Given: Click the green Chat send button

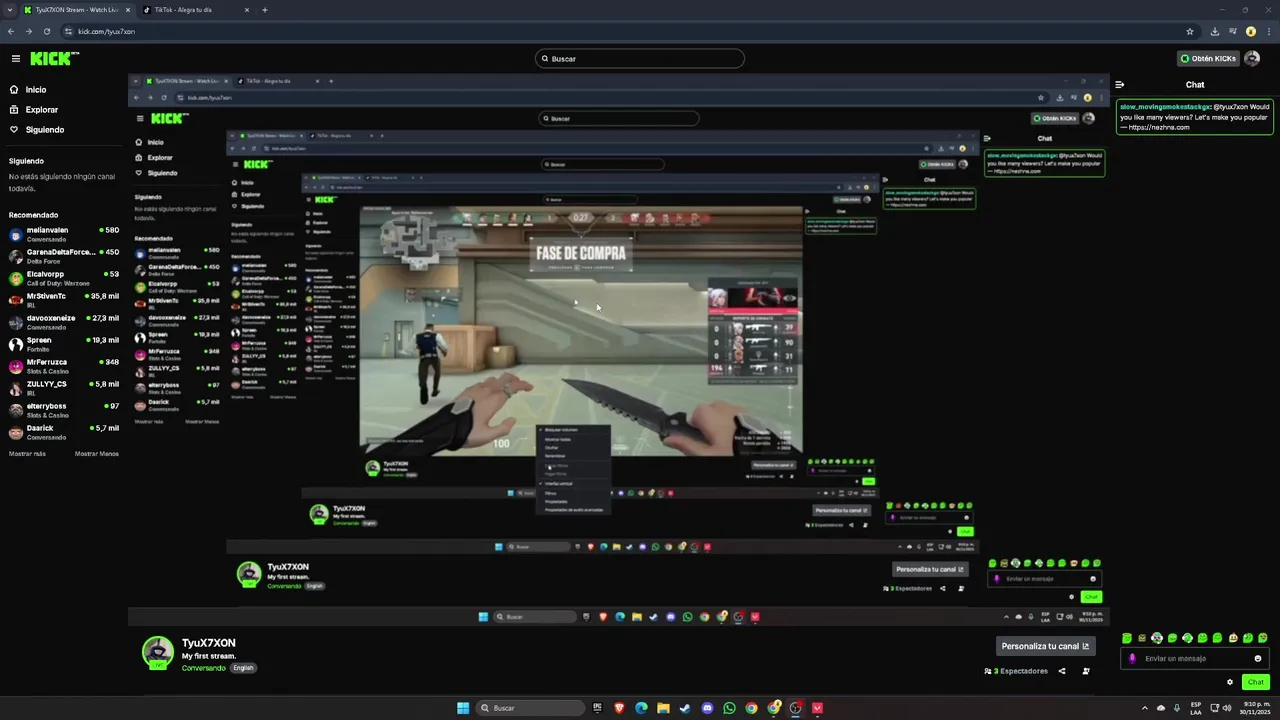Looking at the screenshot, I should tap(1256, 682).
